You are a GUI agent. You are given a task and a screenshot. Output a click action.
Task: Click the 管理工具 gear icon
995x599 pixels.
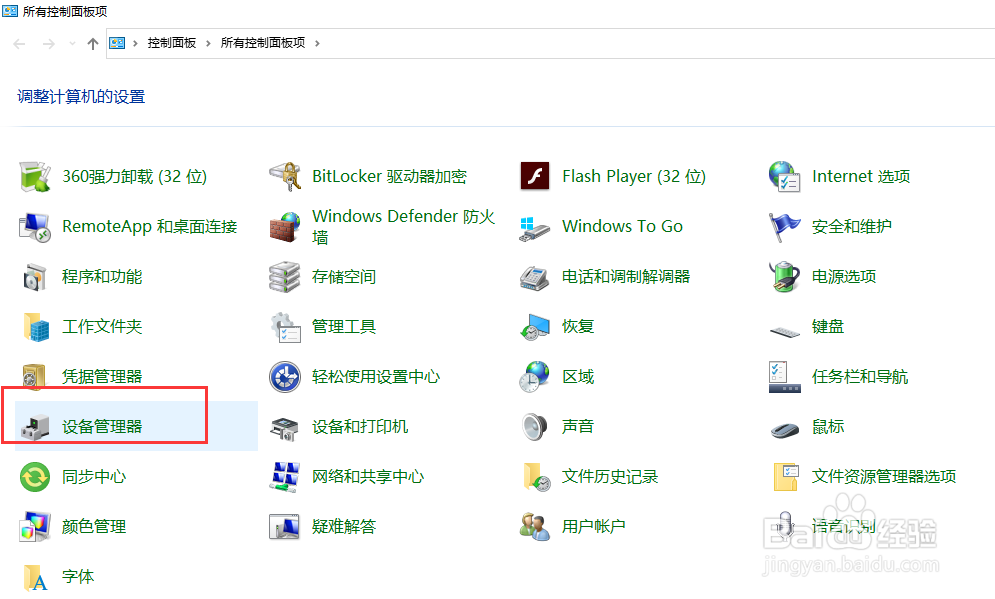pos(285,327)
